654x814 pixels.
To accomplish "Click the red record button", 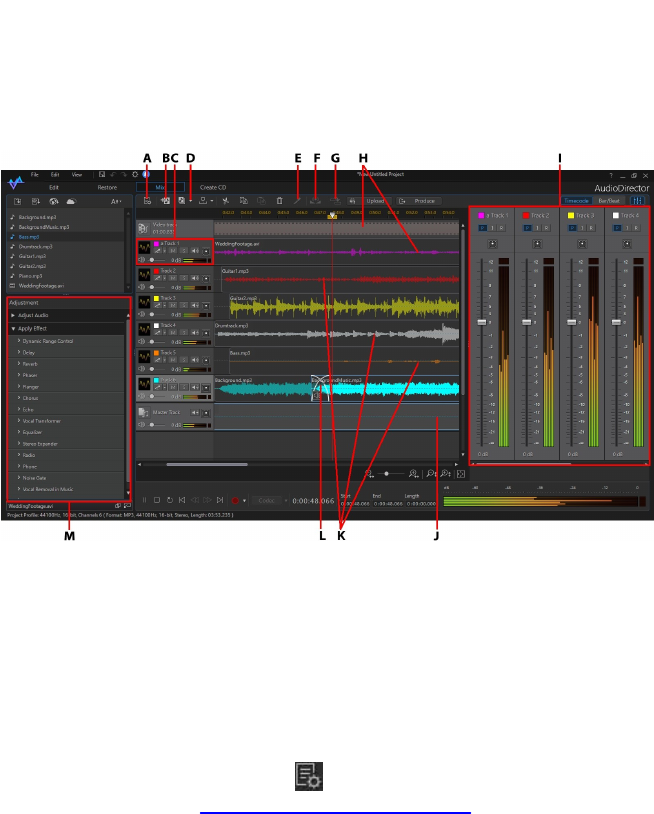I will (x=235, y=500).
